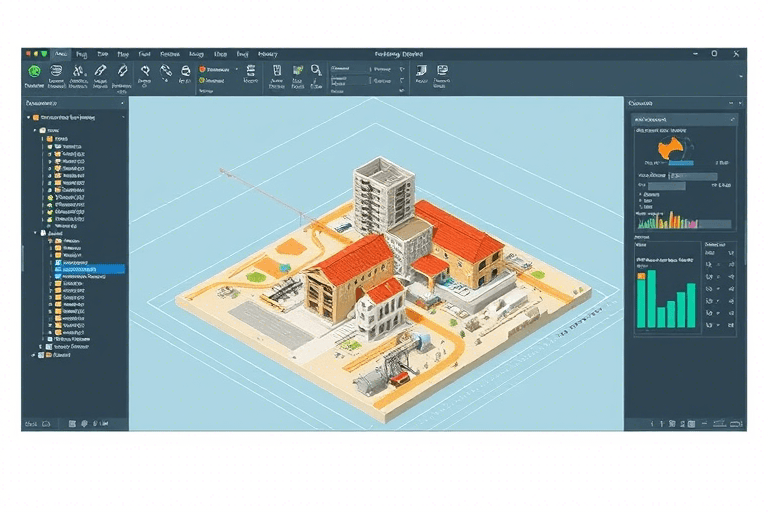Activate the pencil edit tool in the ribbon
The height and width of the screenshot is (512, 768).
point(100,72)
